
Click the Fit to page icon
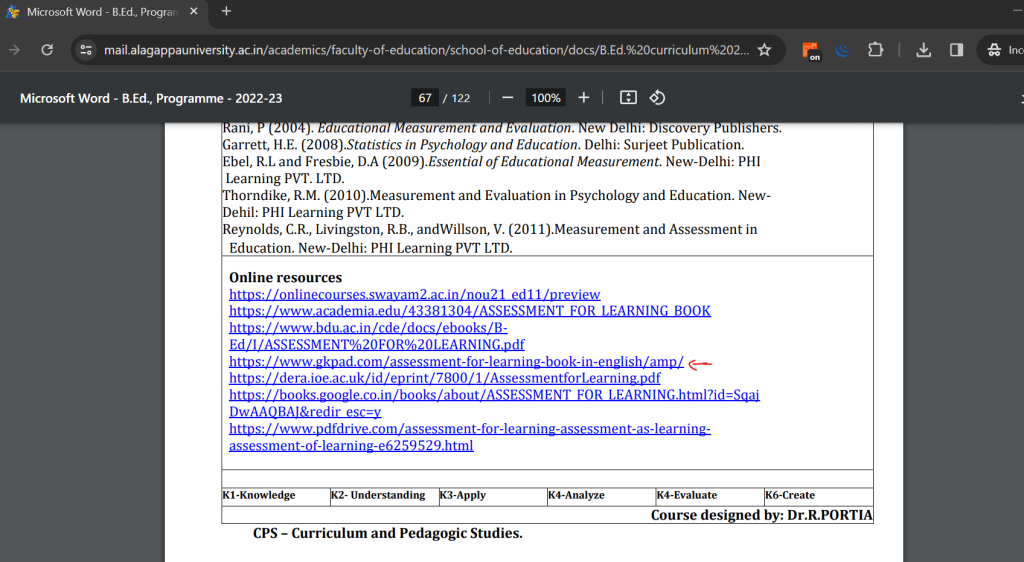coord(628,98)
